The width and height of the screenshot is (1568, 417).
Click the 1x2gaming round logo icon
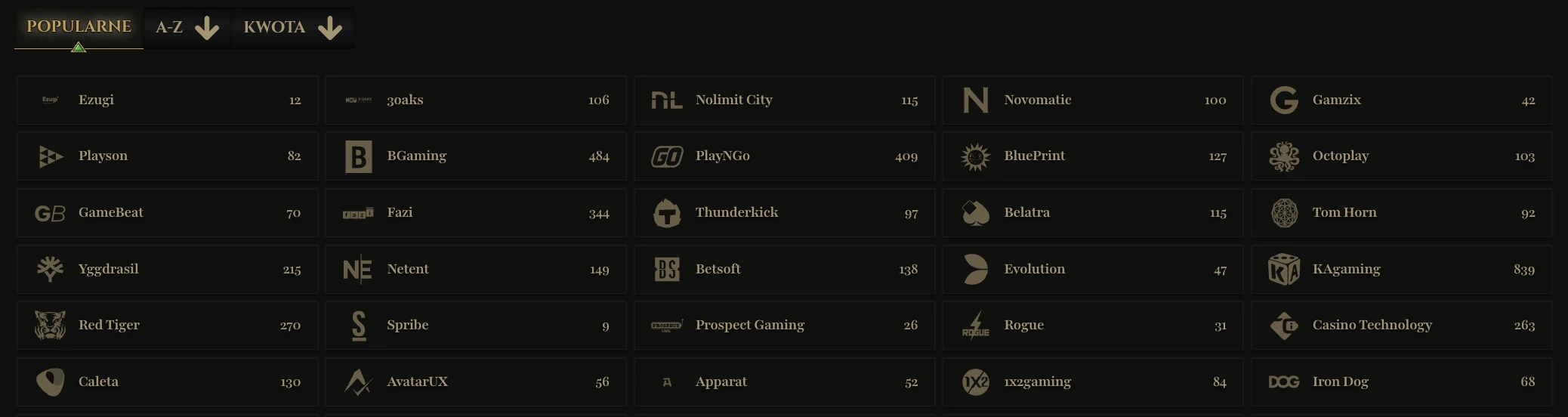coord(975,382)
